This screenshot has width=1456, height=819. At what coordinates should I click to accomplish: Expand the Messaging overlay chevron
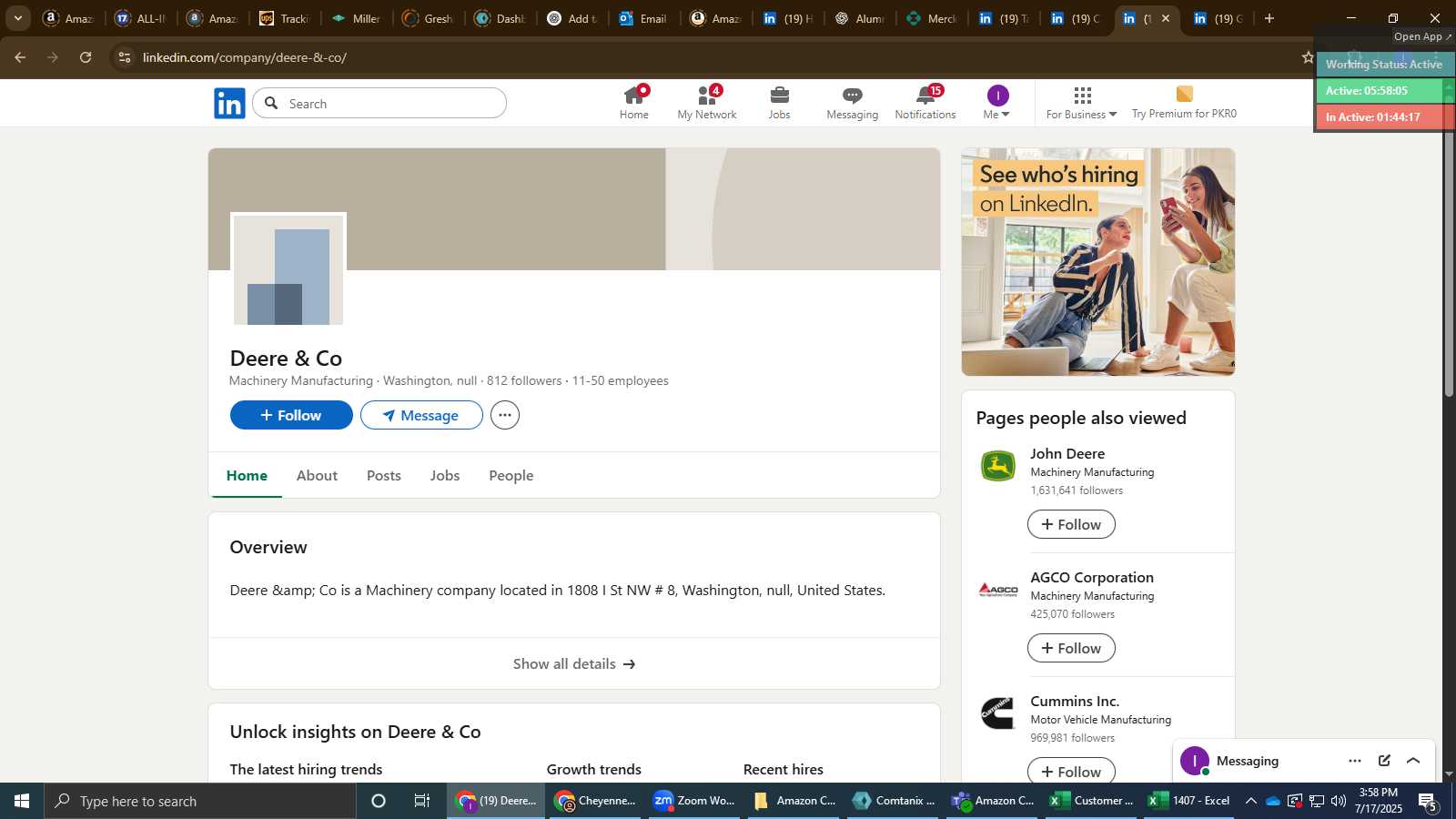[1413, 761]
